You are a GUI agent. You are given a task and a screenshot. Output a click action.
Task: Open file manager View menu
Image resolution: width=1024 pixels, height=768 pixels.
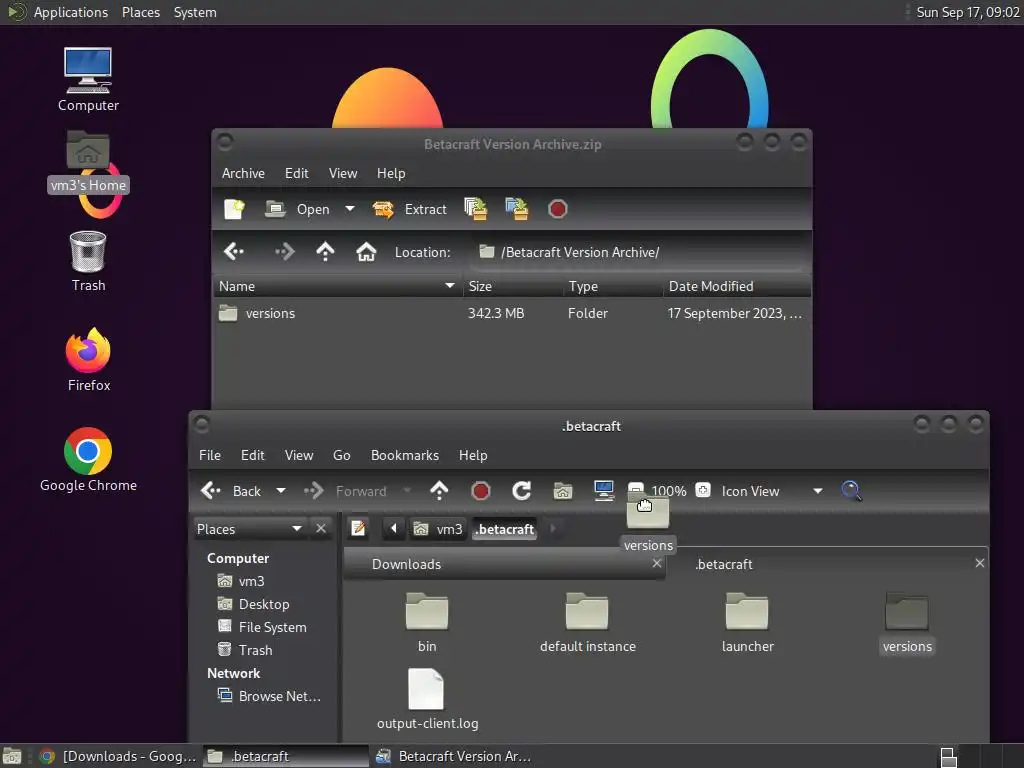(298, 455)
